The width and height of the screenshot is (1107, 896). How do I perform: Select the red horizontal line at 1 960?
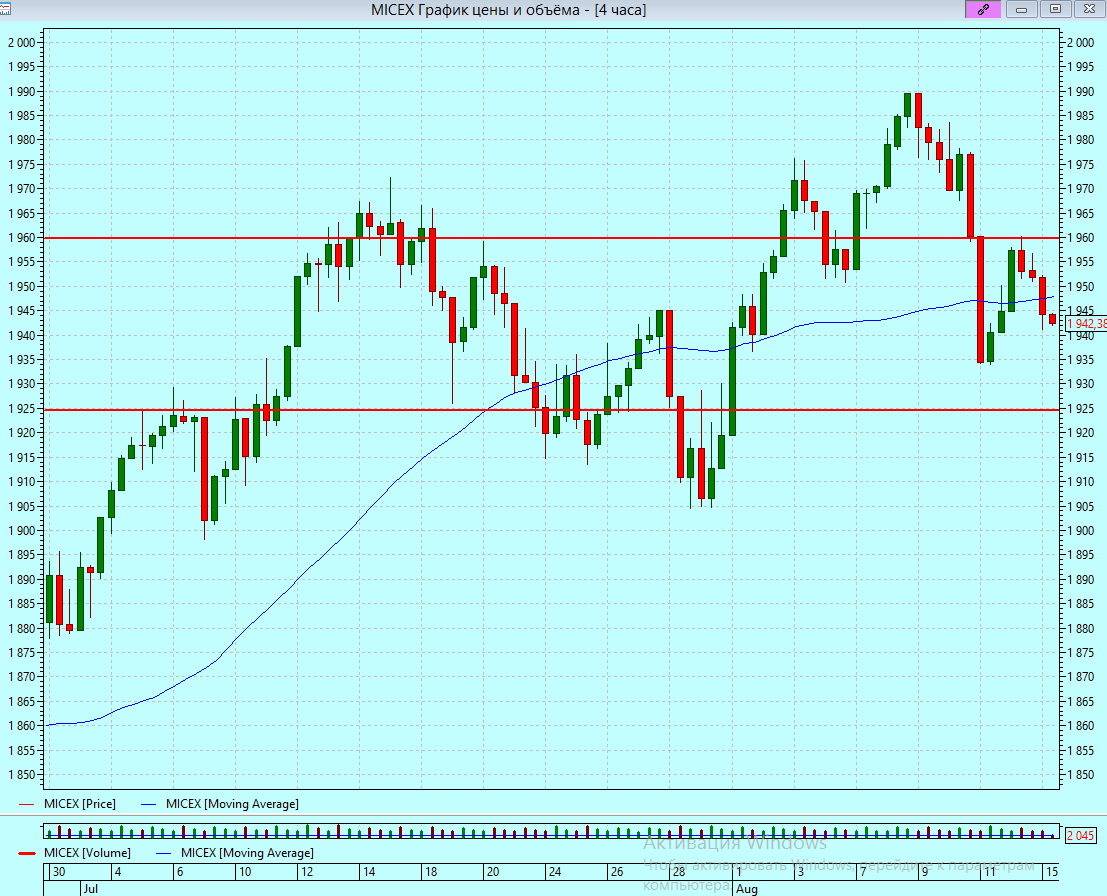tap(551, 238)
